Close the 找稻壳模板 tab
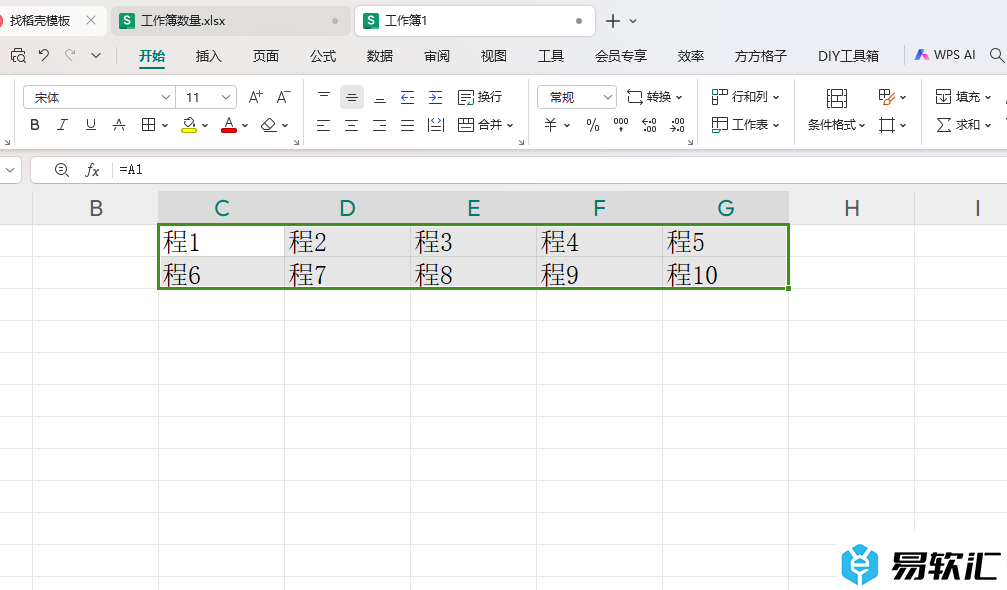This screenshot has height=590, width=1007. pyautogui.click(x=91, y=21)
